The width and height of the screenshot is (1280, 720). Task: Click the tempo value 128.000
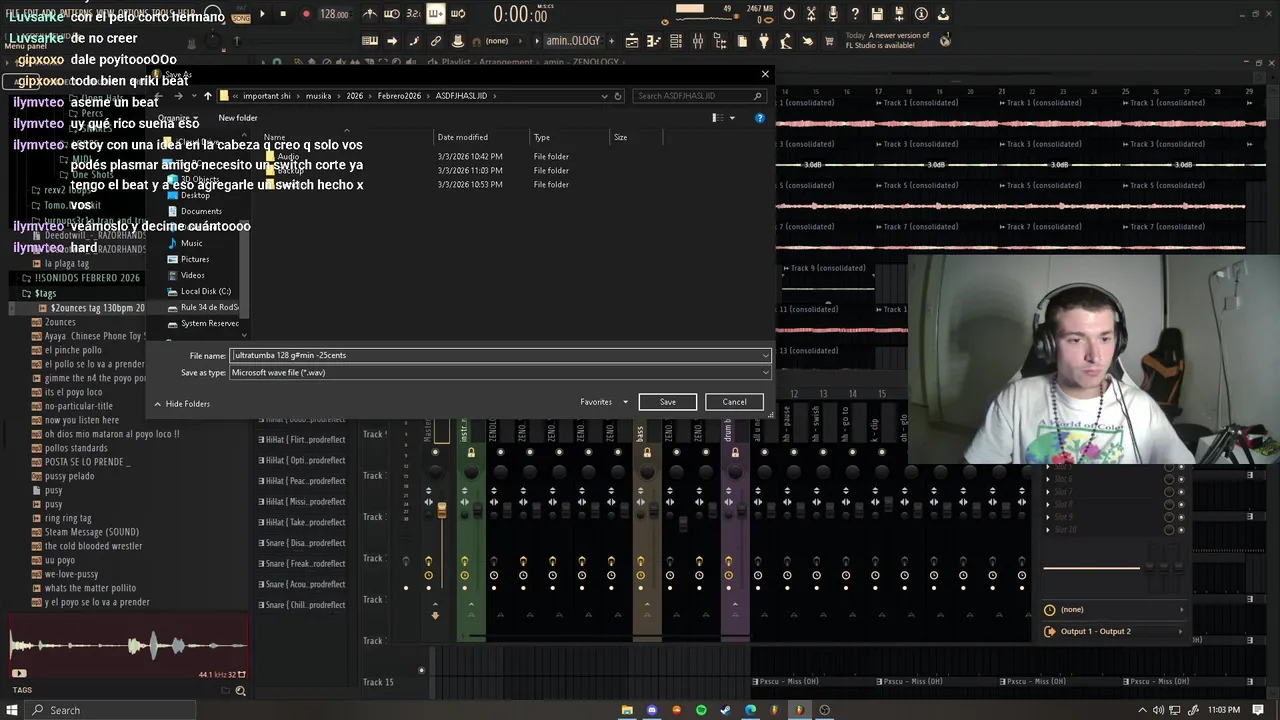pyautogui.click(x=334, y=15)
